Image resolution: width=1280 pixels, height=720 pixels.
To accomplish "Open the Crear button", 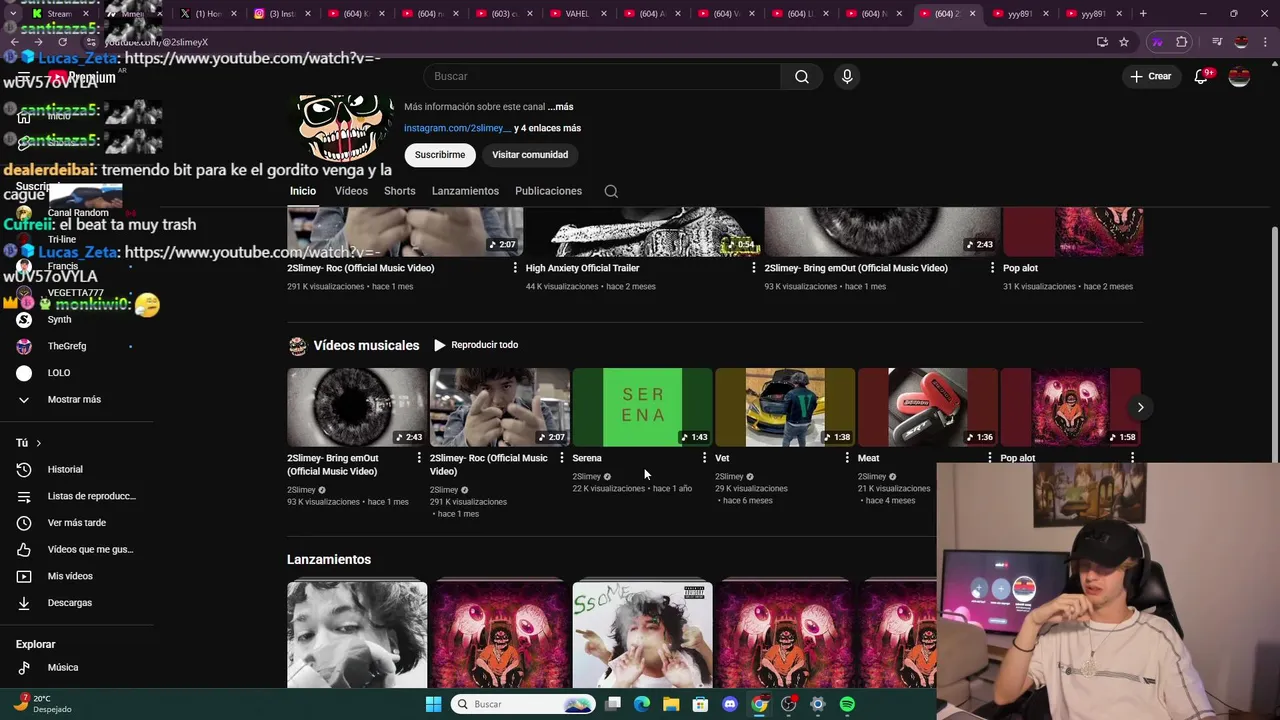I will tap(1151, 77).
